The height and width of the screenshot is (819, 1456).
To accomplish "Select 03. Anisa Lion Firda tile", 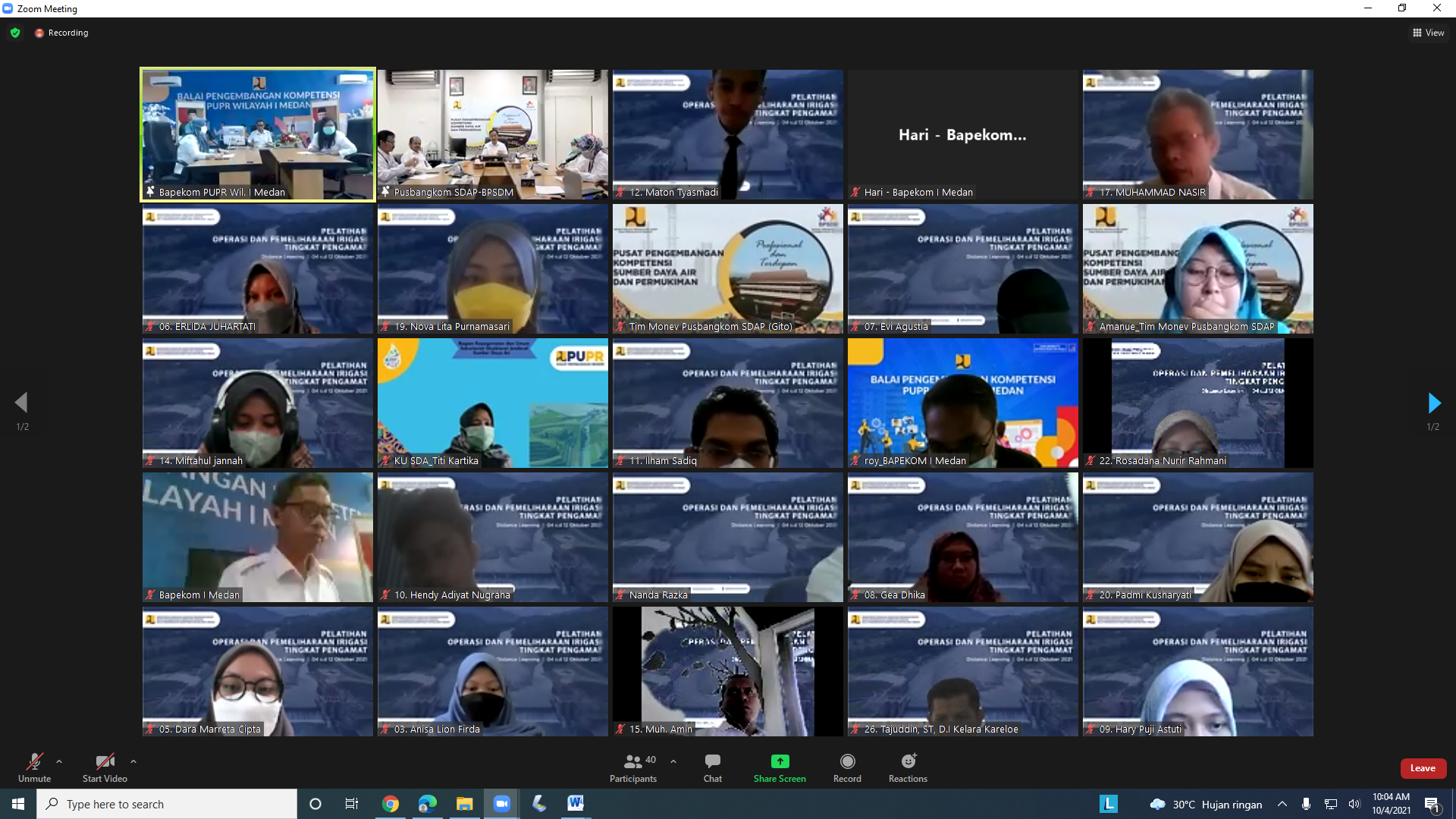I will (x=493, y=671).
